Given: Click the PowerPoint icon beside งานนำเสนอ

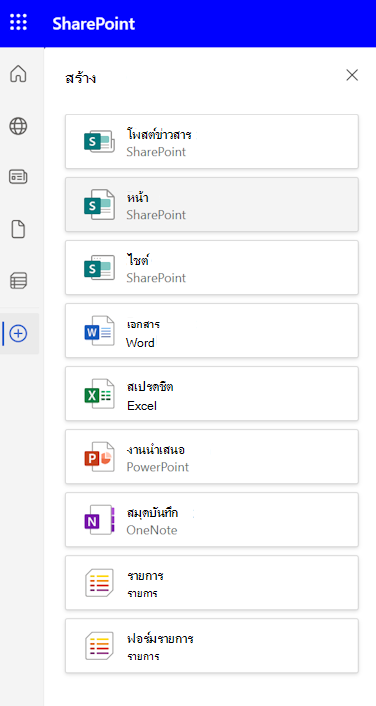Looking at the screenshot, I should (99, 457).
